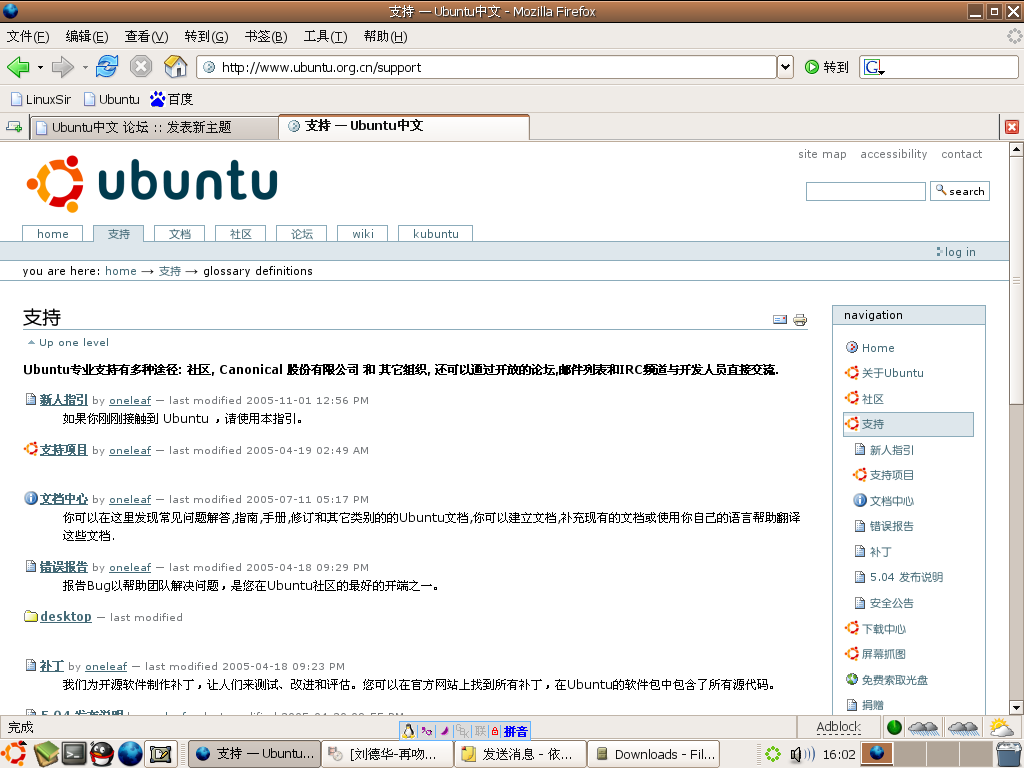This screenshot has width=1024, height=768.
Task: Launch the terminal icon on the panel
Action: pyautogui.click(x=74, y=754)
